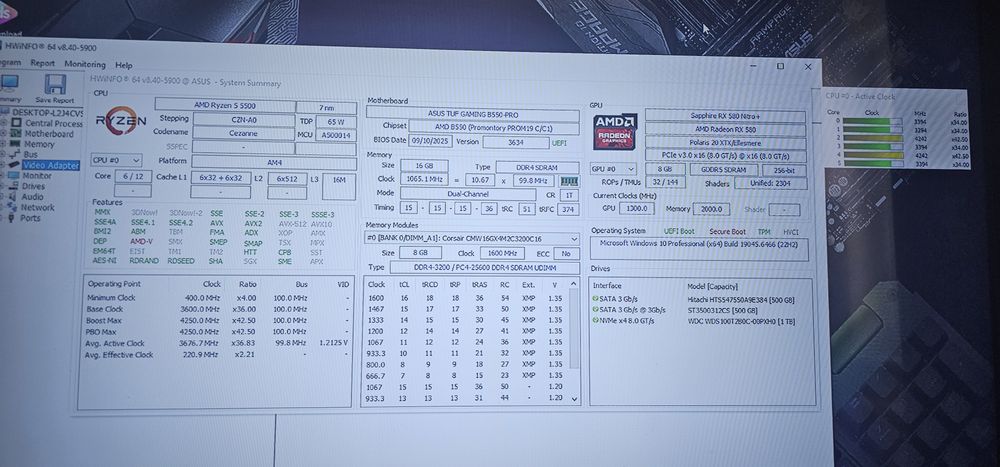Expand the Central Processor tree node
Screen dimensions: 1000x467
point(3,123)
